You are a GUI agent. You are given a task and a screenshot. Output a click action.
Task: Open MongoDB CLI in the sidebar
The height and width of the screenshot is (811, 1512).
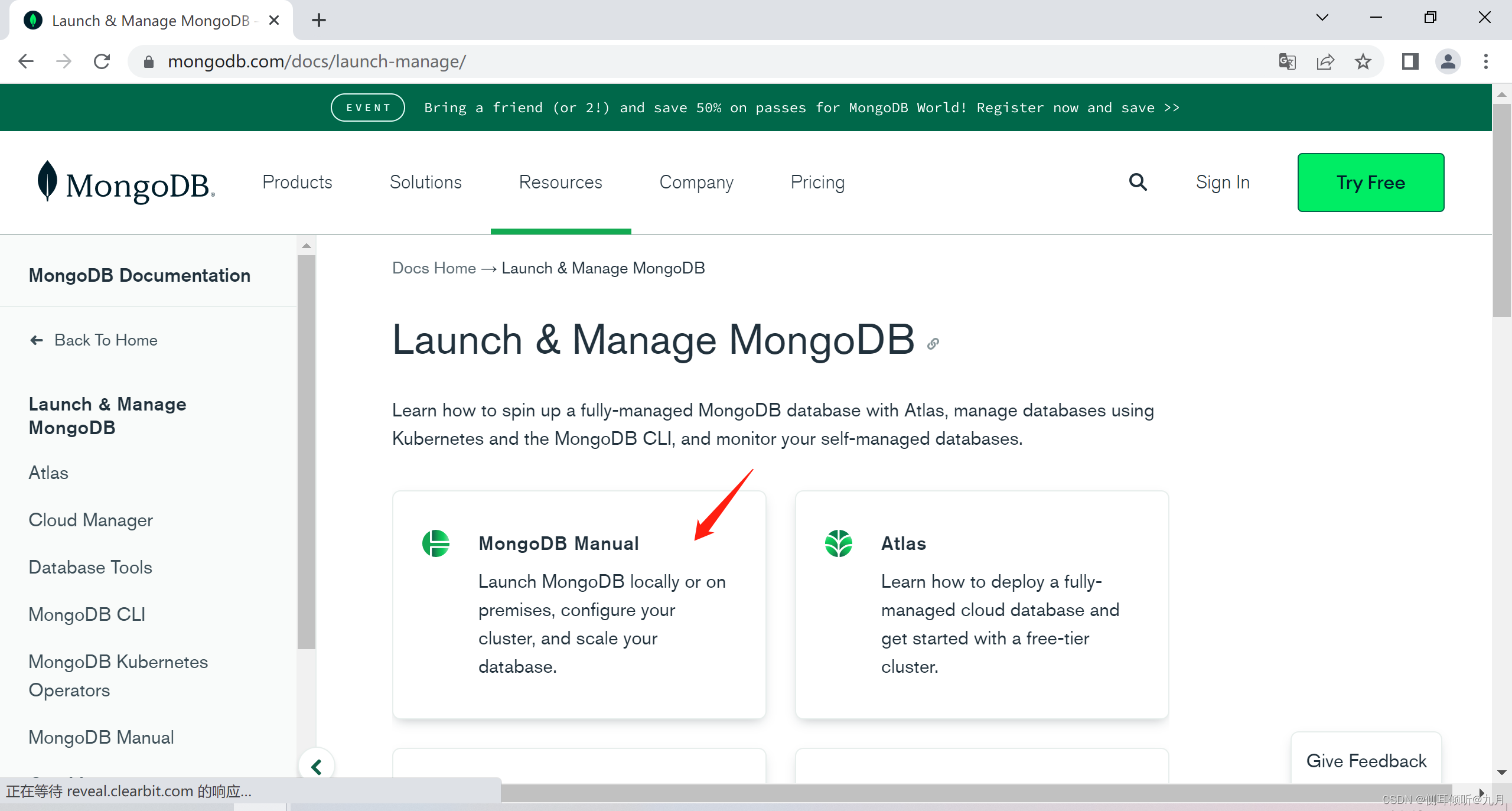[87, 614]
